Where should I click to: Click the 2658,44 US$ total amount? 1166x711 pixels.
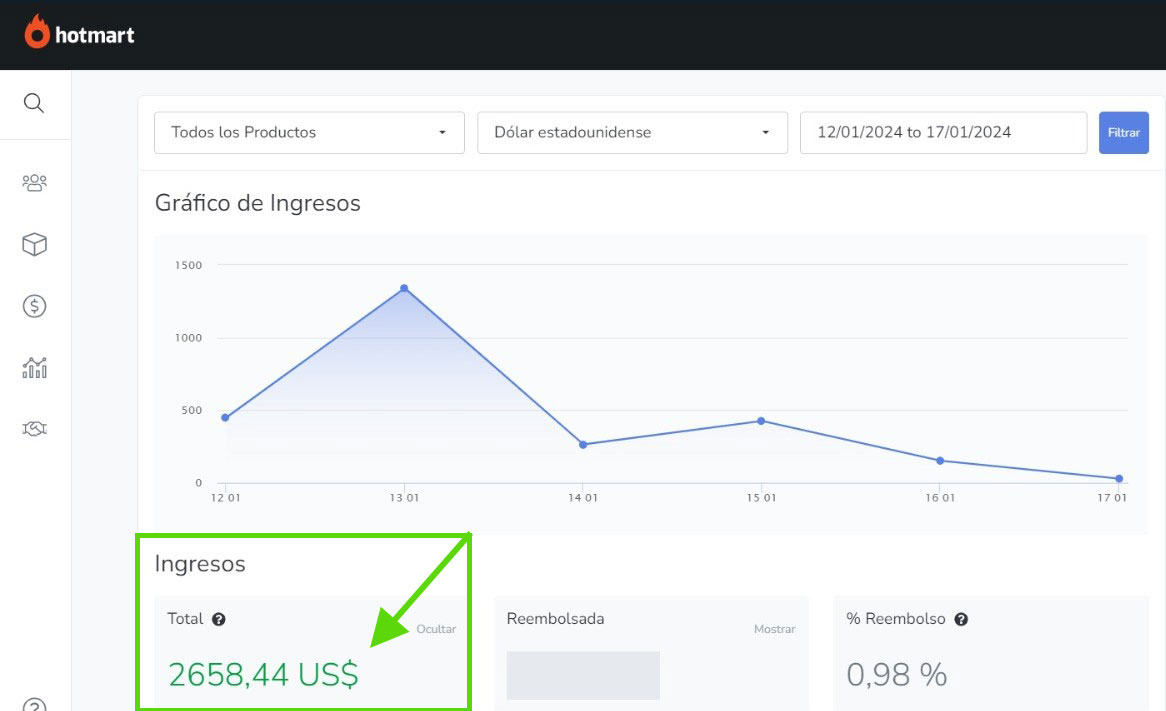click(x=263, y=675)
